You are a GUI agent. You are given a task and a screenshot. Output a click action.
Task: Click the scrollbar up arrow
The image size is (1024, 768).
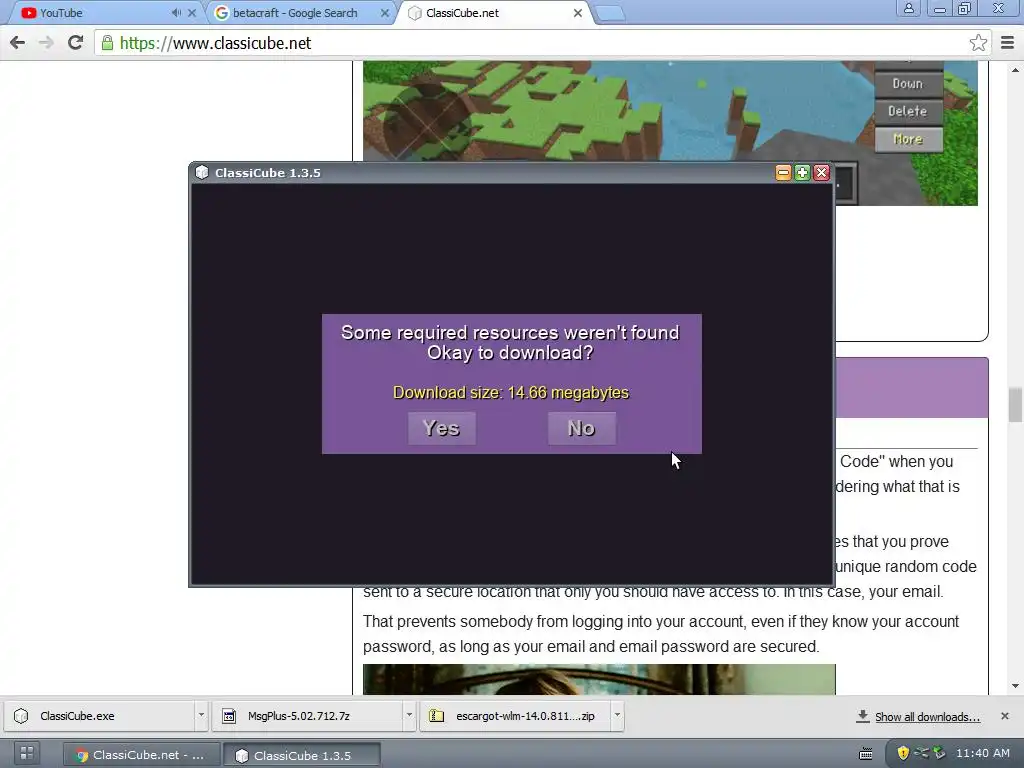coord(1015,69)
